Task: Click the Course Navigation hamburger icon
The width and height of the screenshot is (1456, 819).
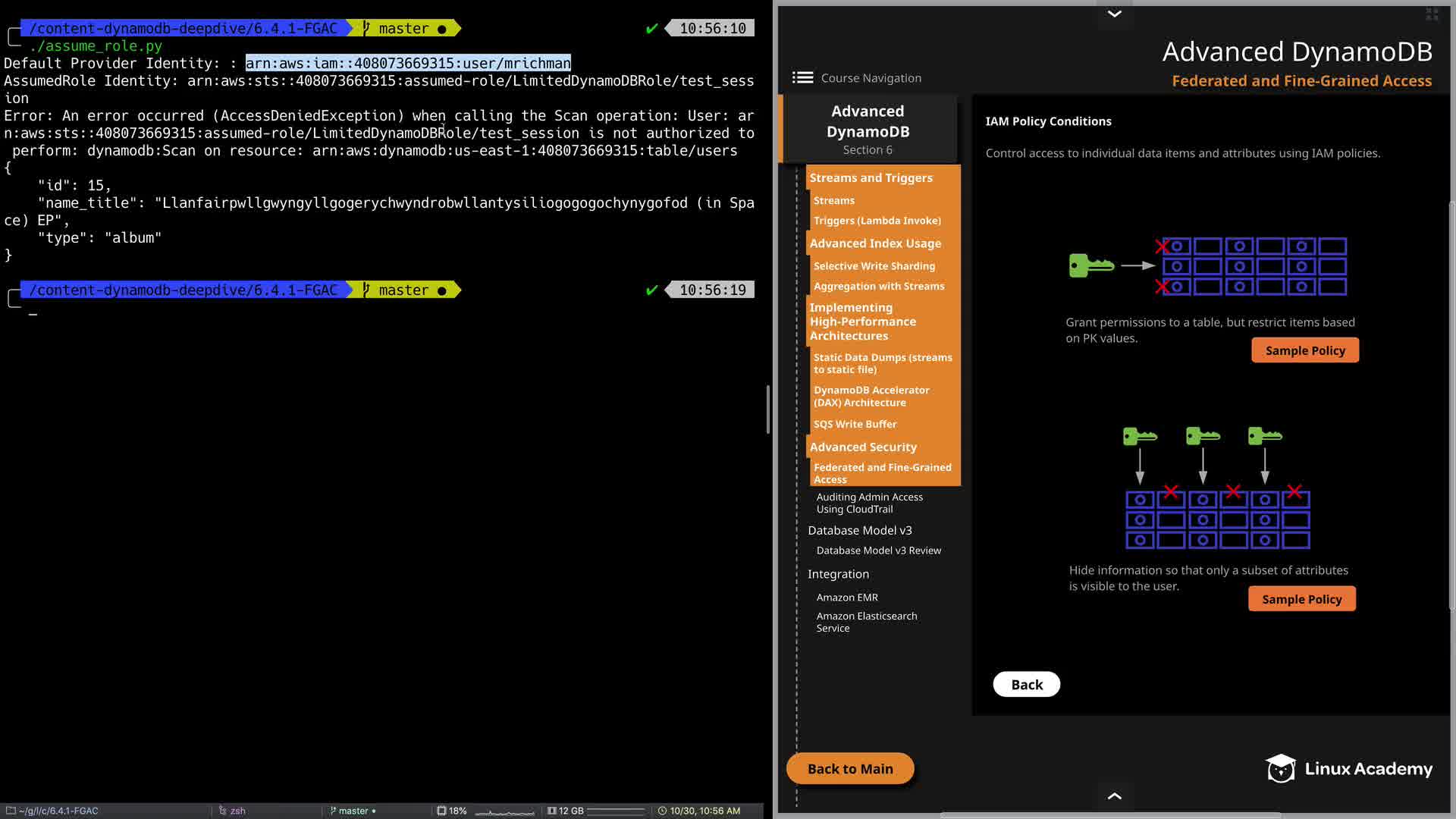Action: (x=802, y=77)
